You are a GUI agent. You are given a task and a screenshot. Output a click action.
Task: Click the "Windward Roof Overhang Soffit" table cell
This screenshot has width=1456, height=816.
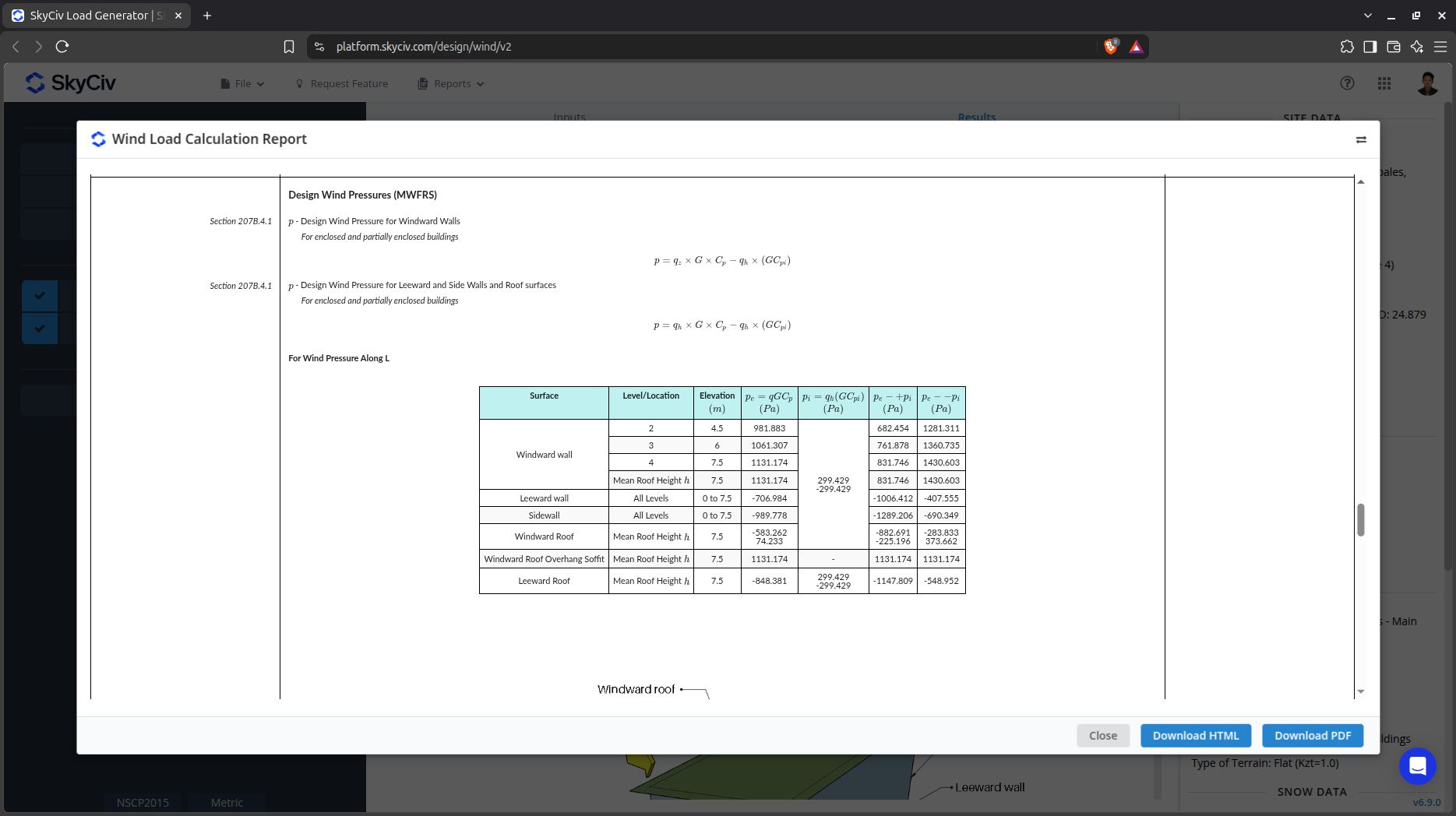click(x=544, y=559)
